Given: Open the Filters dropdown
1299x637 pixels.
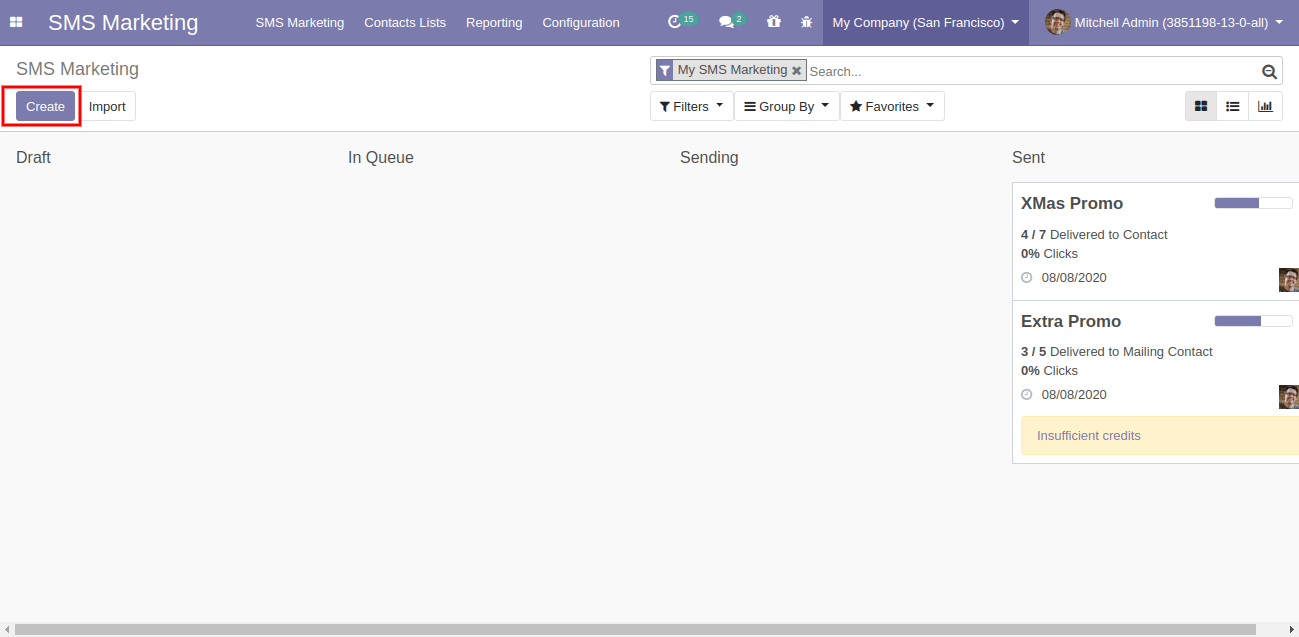Looking at the screenshot, I should (x=691, y=106).
